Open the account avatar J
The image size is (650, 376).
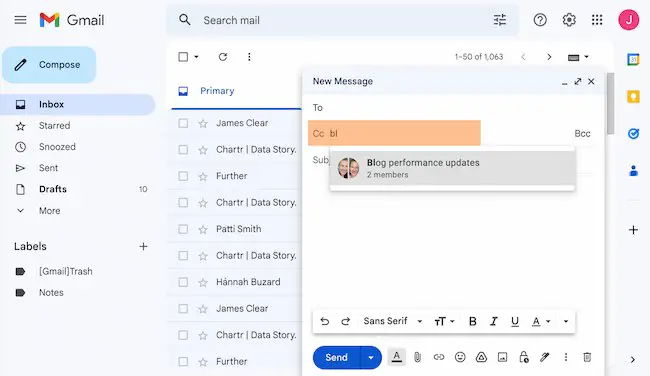point(629,19)
